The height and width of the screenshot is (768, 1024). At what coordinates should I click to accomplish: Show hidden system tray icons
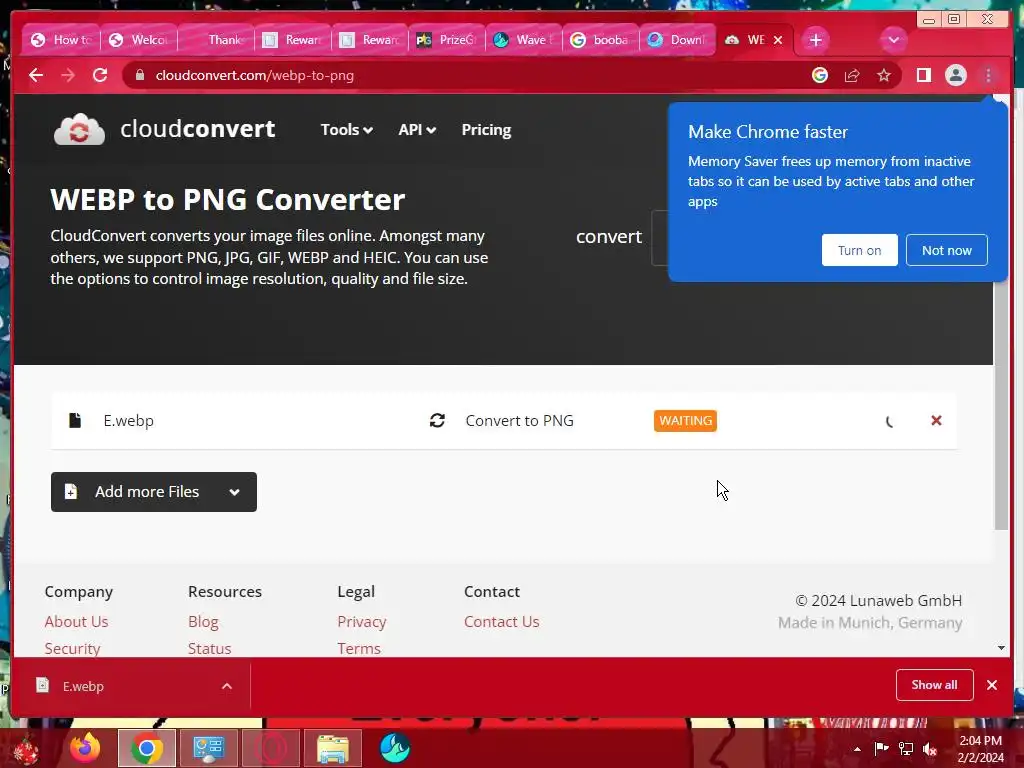click(x=857, y=749)
